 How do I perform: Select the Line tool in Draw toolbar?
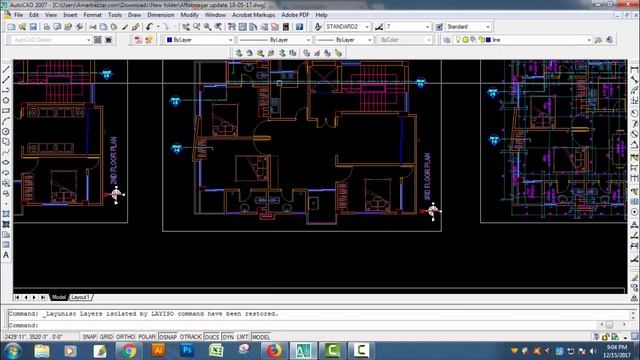[x=6, y=69]
